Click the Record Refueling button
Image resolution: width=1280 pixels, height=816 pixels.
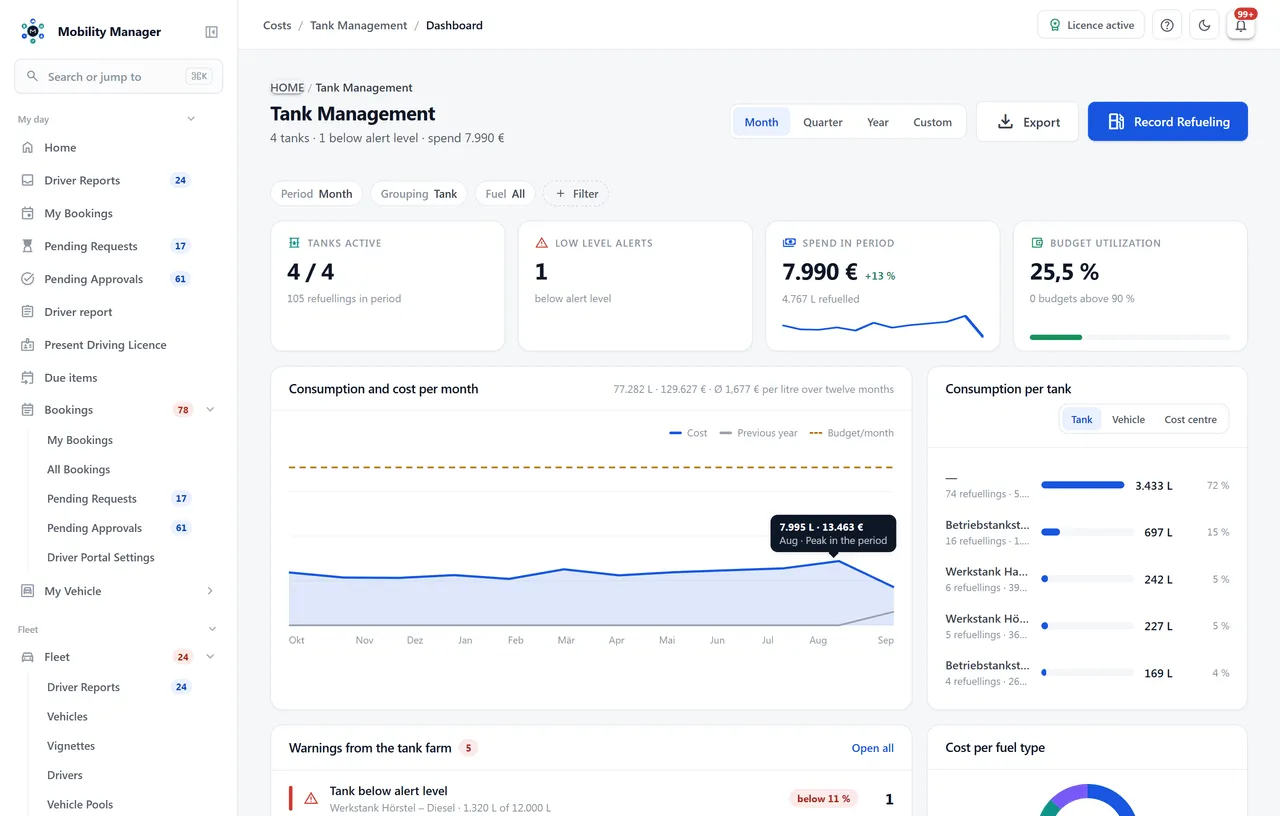tap(1168, 122)
